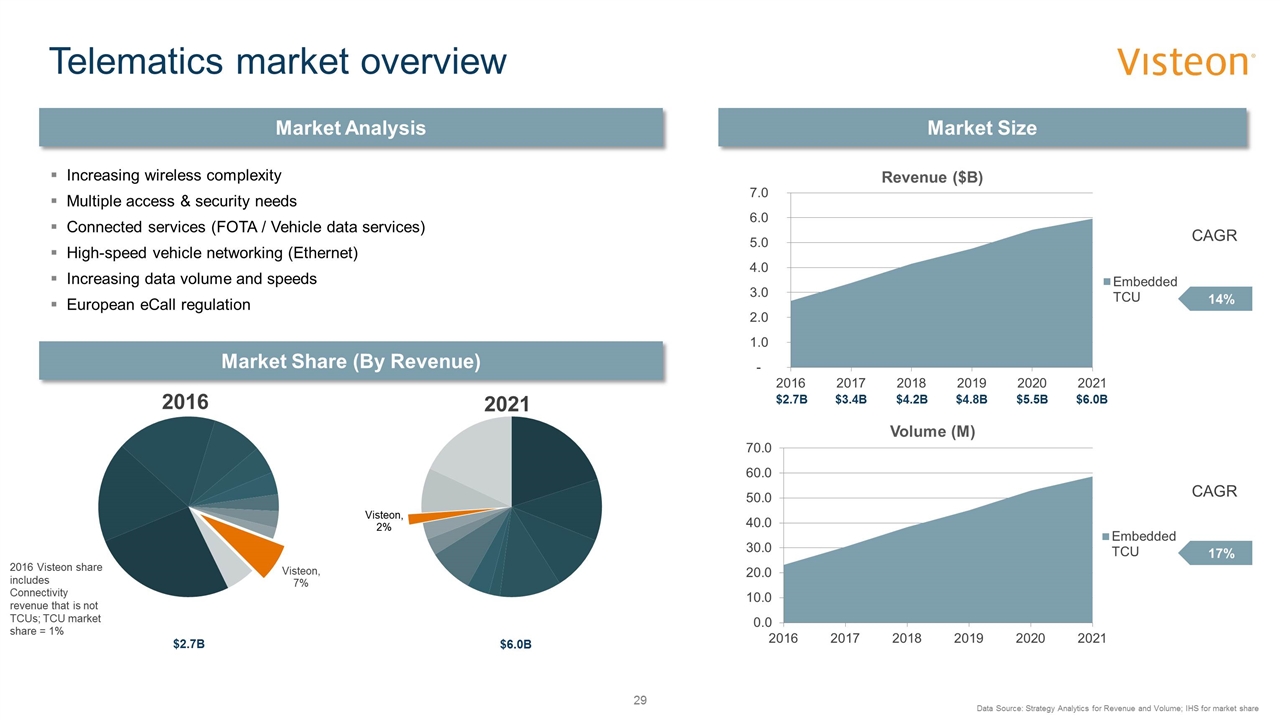Click the CAGR label beside revenue chart
Viewport: 1280px width, 720px height.
click(x=1214, y=236)
